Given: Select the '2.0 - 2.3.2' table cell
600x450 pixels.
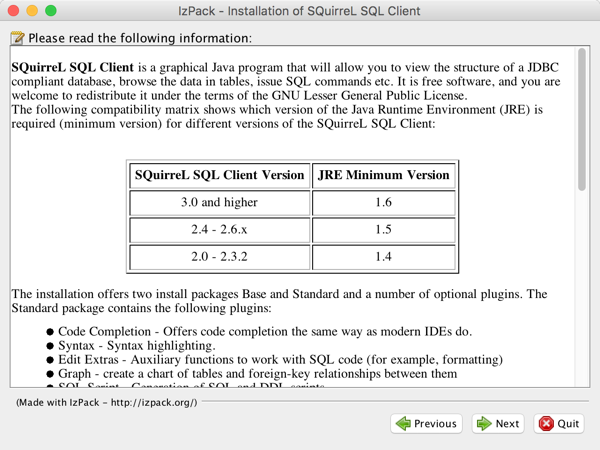Looking at the screenshot, I should (x=220, y=257).
